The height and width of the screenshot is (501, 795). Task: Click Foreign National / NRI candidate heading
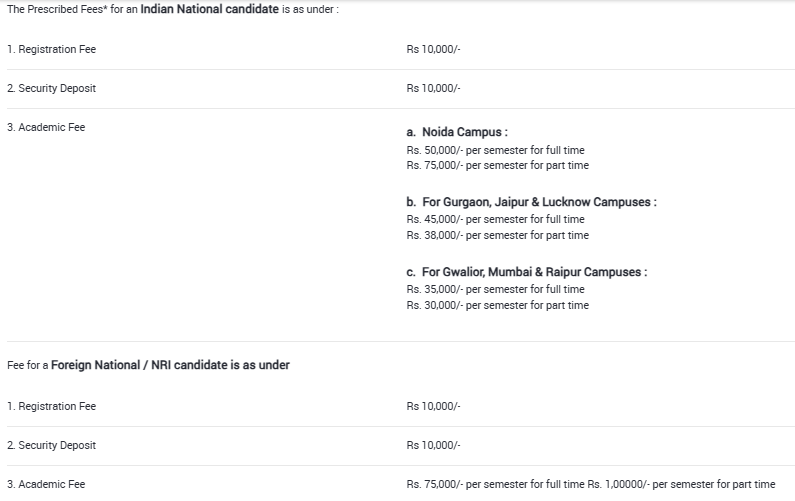point(149,365)
